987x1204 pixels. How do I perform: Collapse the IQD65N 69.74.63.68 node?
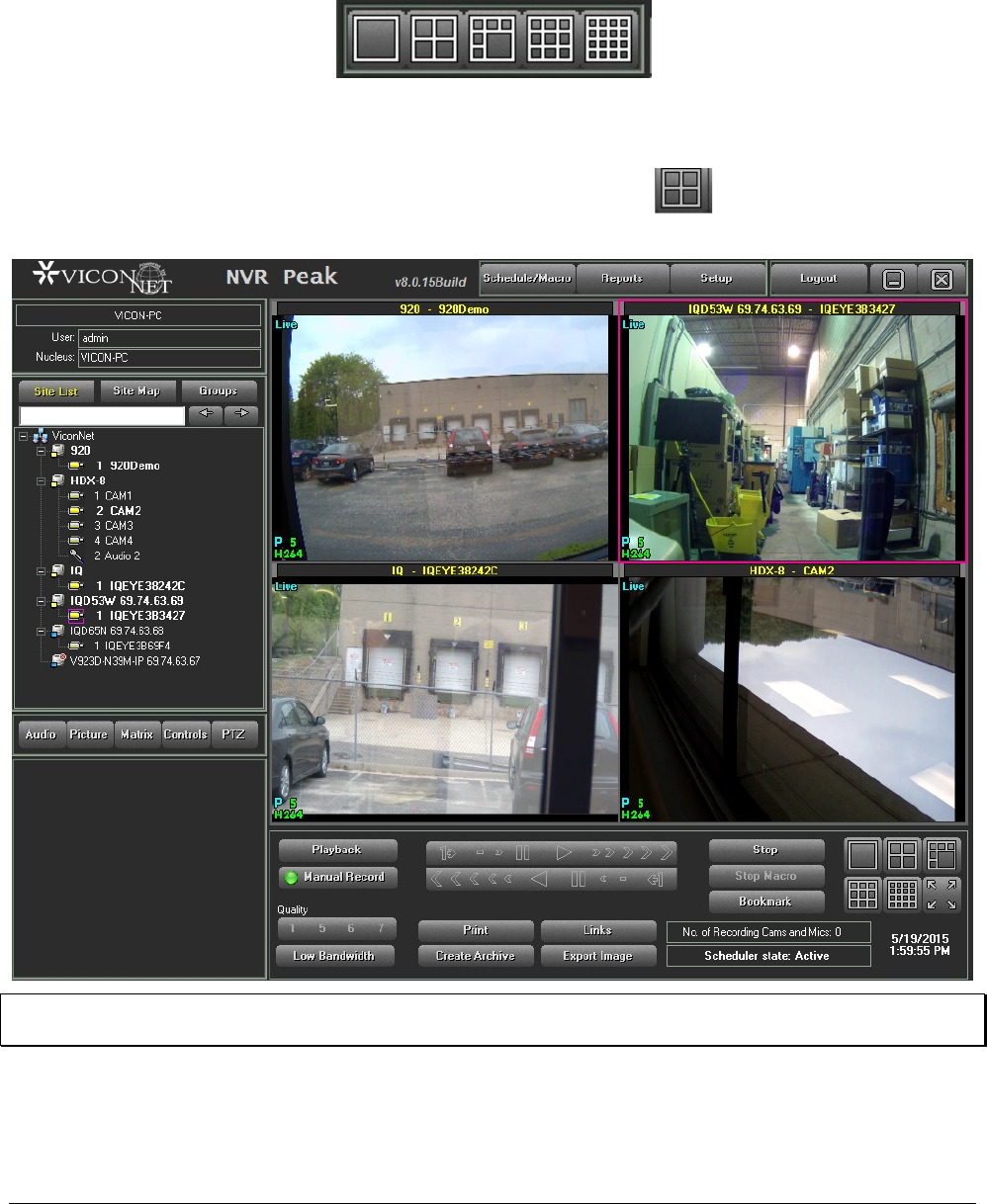[x=41, y=631]
